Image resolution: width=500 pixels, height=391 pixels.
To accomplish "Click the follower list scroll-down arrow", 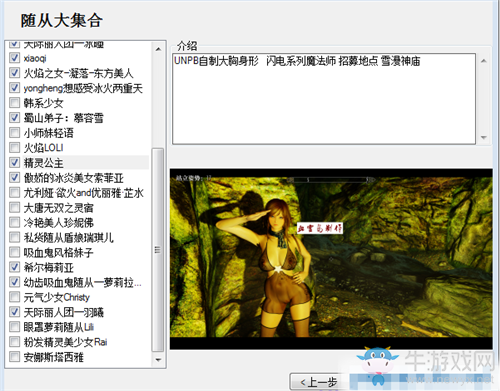I will pyautogui.click(x=158, y=360).
